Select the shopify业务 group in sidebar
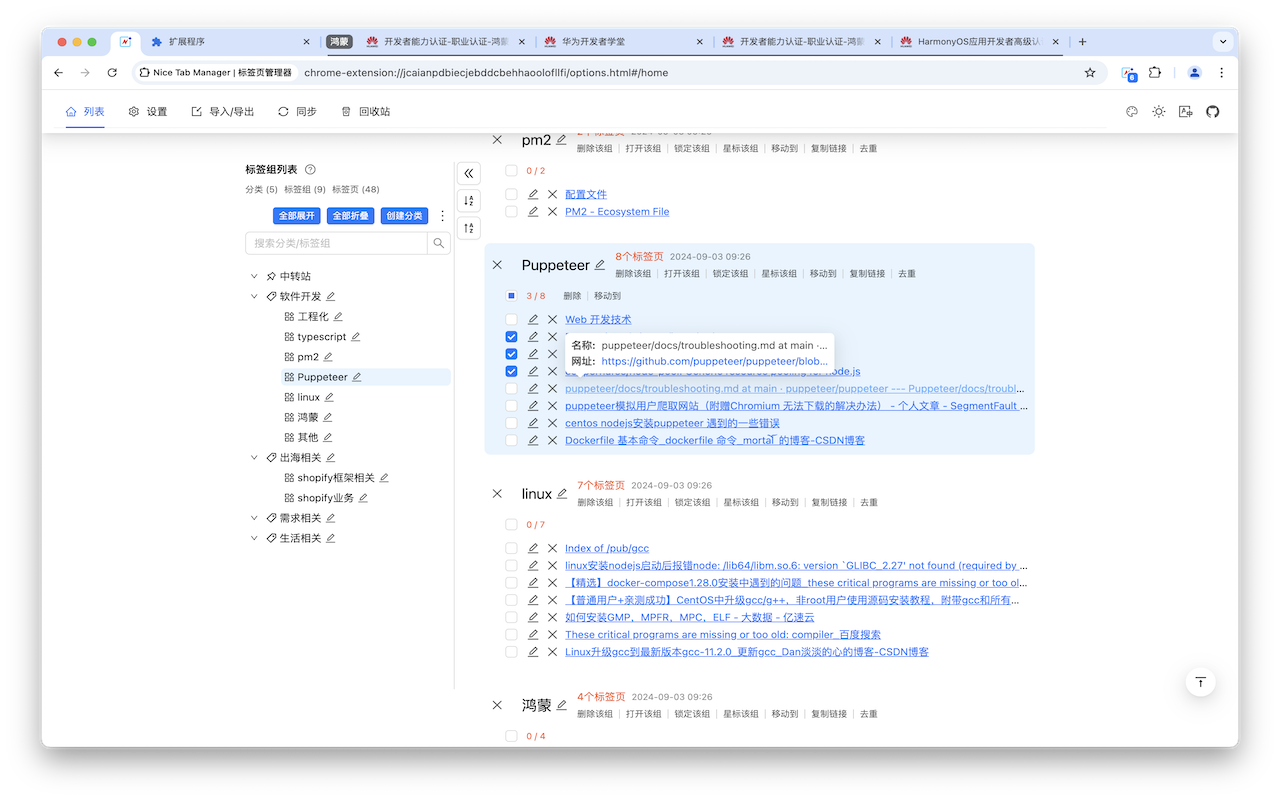Viewport: 1280px width, 800px height. coord(326,498)
